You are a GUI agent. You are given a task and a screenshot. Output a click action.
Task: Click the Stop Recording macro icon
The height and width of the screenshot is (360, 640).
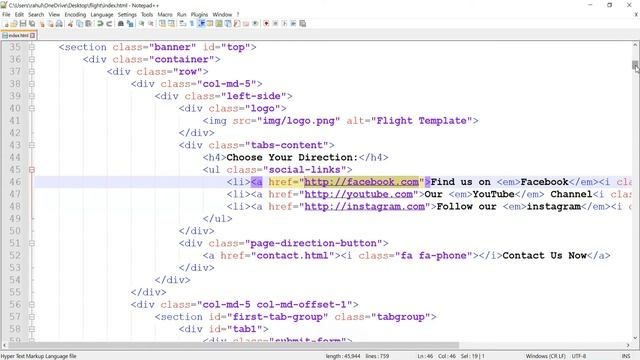pos(275,24)
